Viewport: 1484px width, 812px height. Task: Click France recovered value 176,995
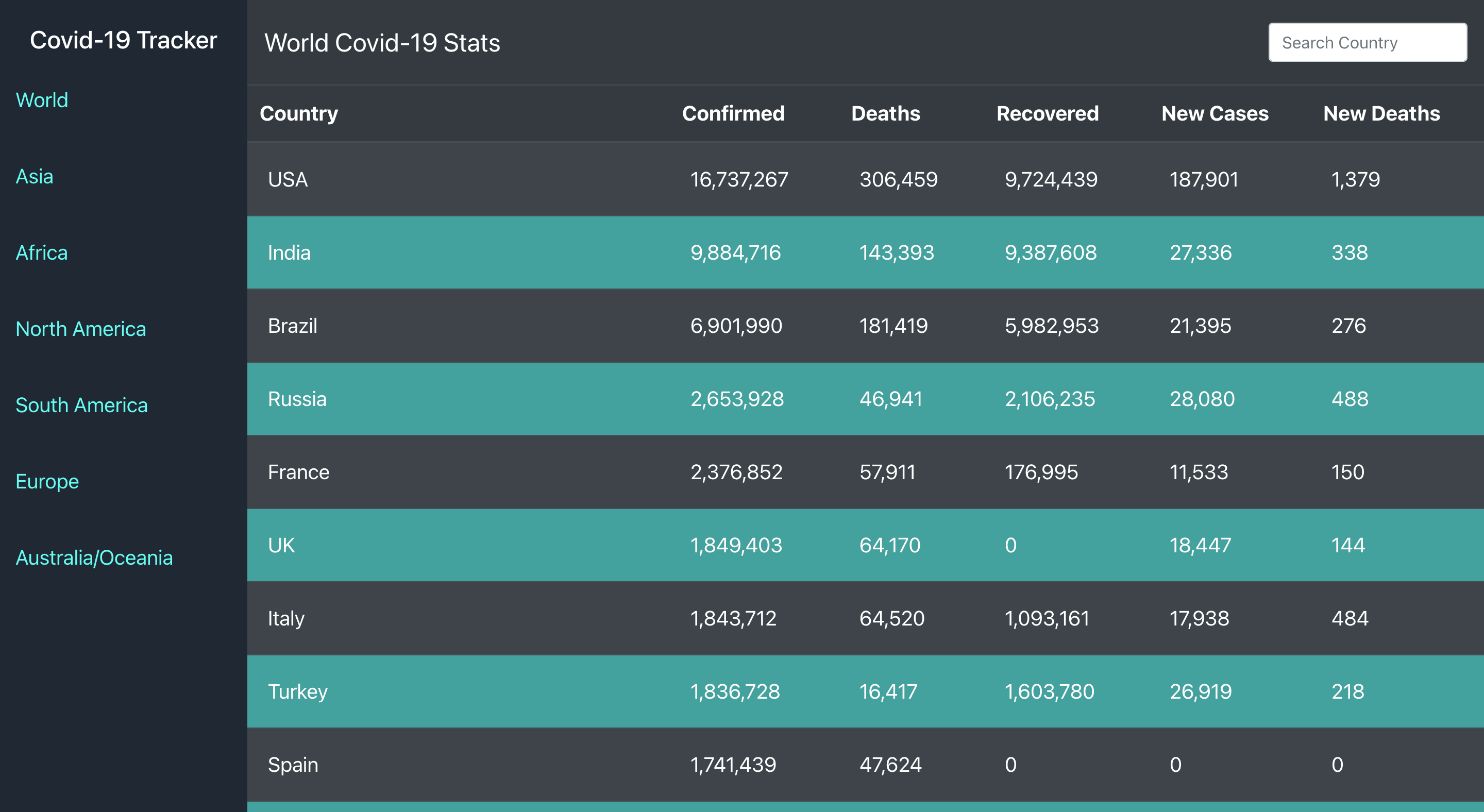click(1041, 472)
